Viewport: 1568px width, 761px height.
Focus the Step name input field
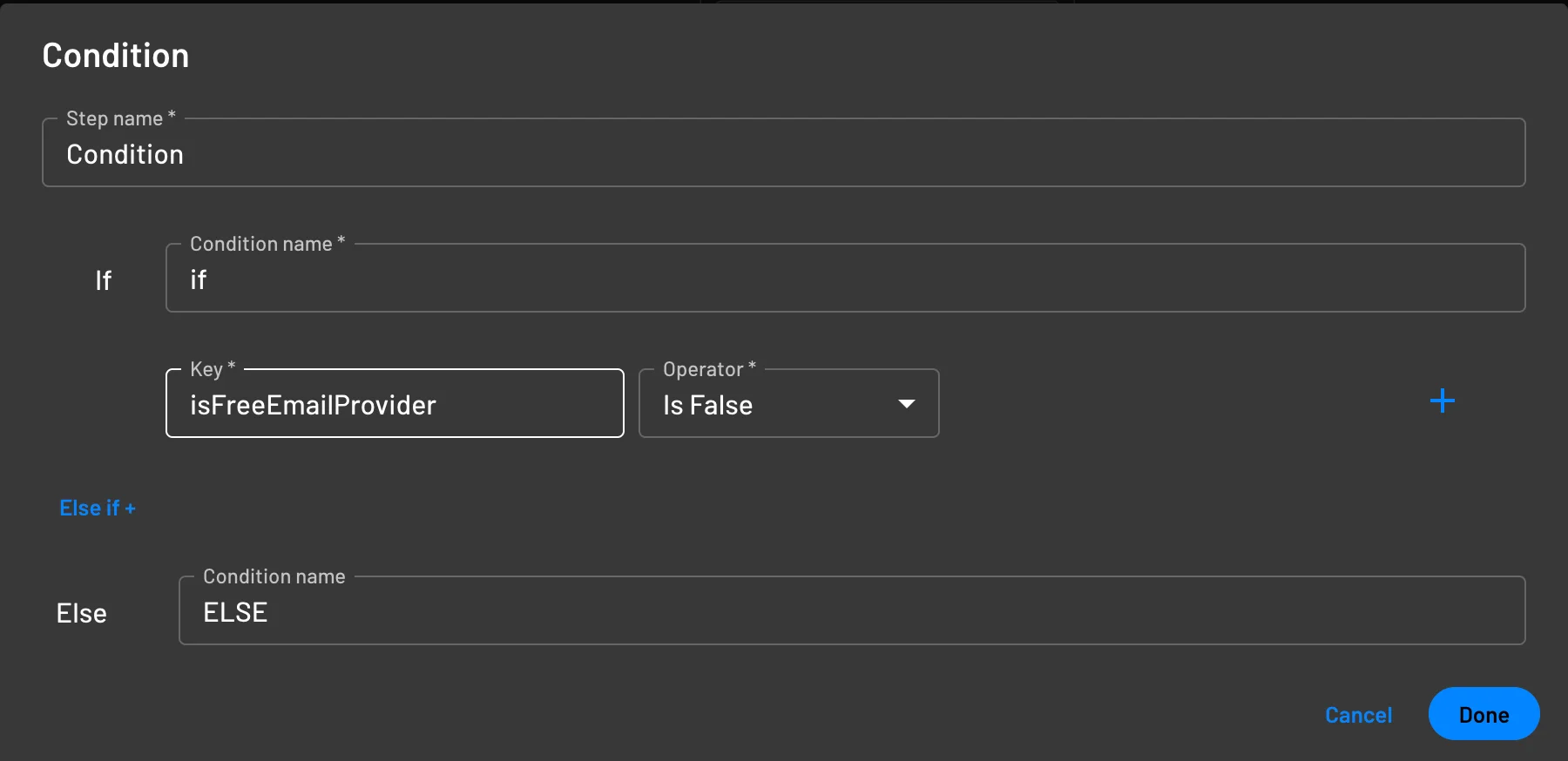(x=784, y=154)
